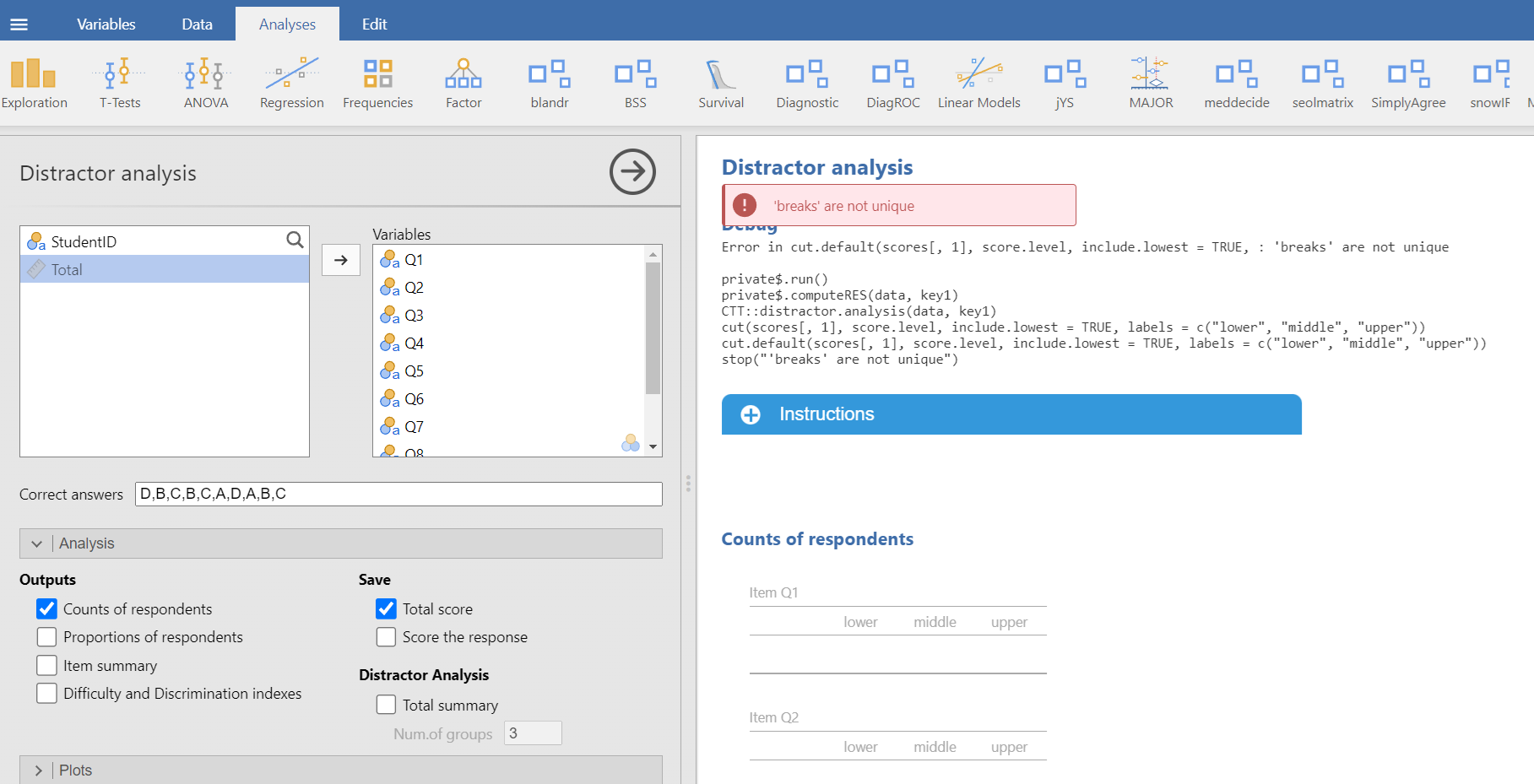Screen dimensions: 1534x784
Task: Select Q3 in the Variables box
Action: [508, 316]
